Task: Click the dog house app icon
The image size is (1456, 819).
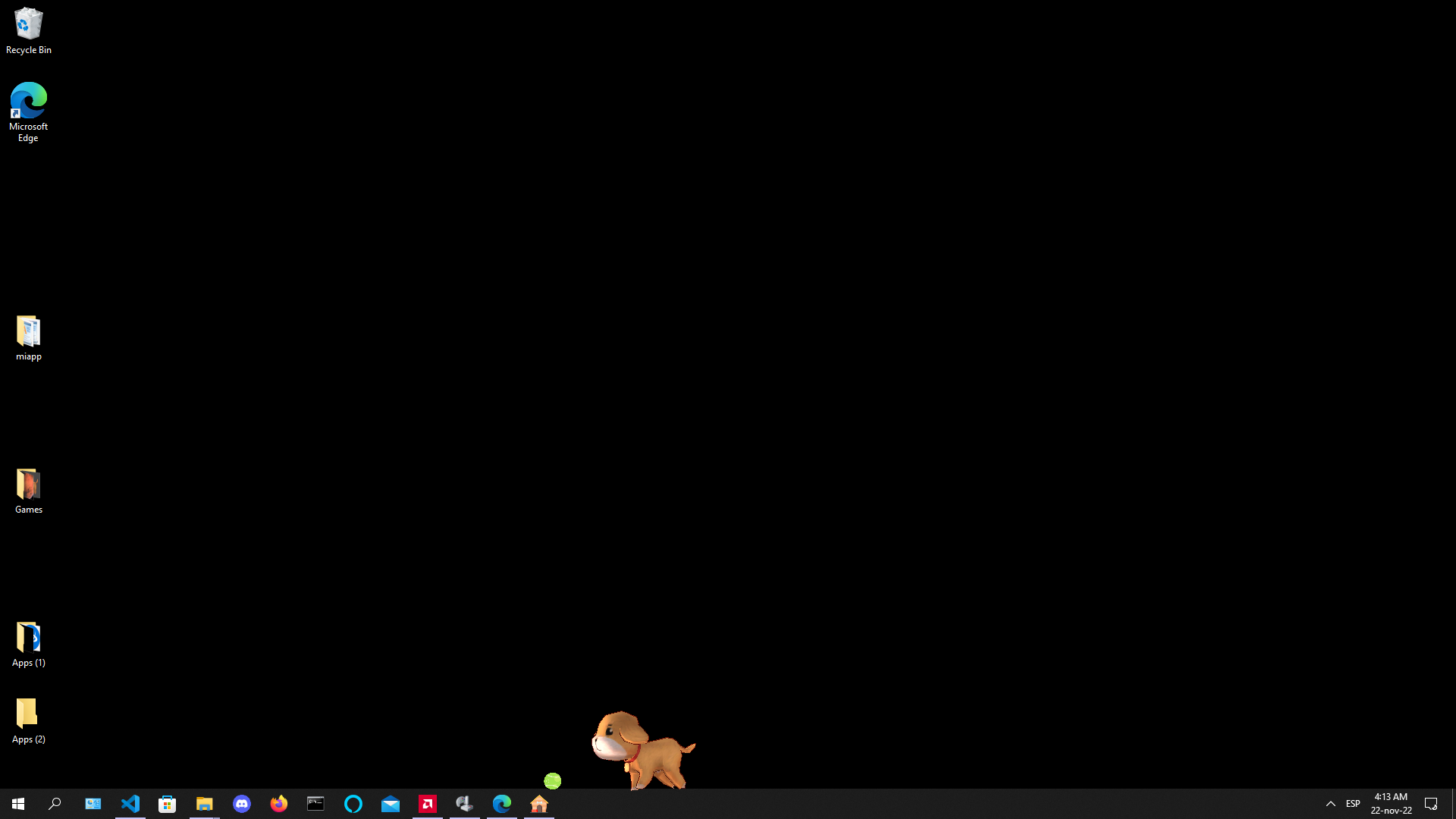Action: click(x=539, y=804)
